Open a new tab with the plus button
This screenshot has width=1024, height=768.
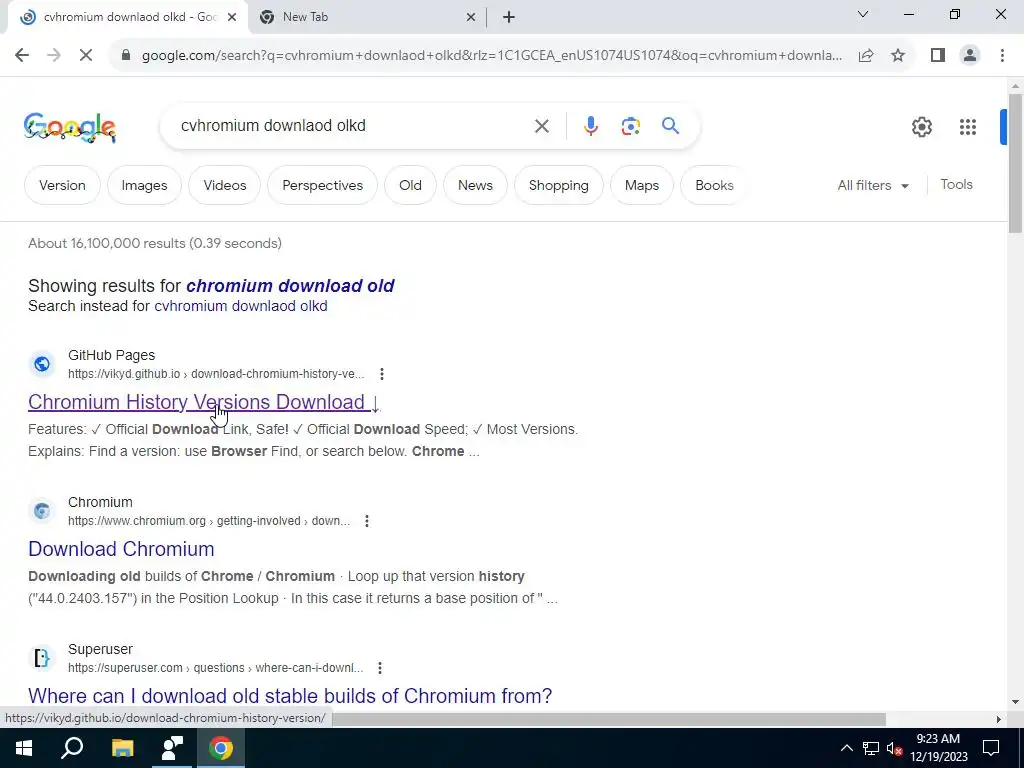(x=509, y=17)
